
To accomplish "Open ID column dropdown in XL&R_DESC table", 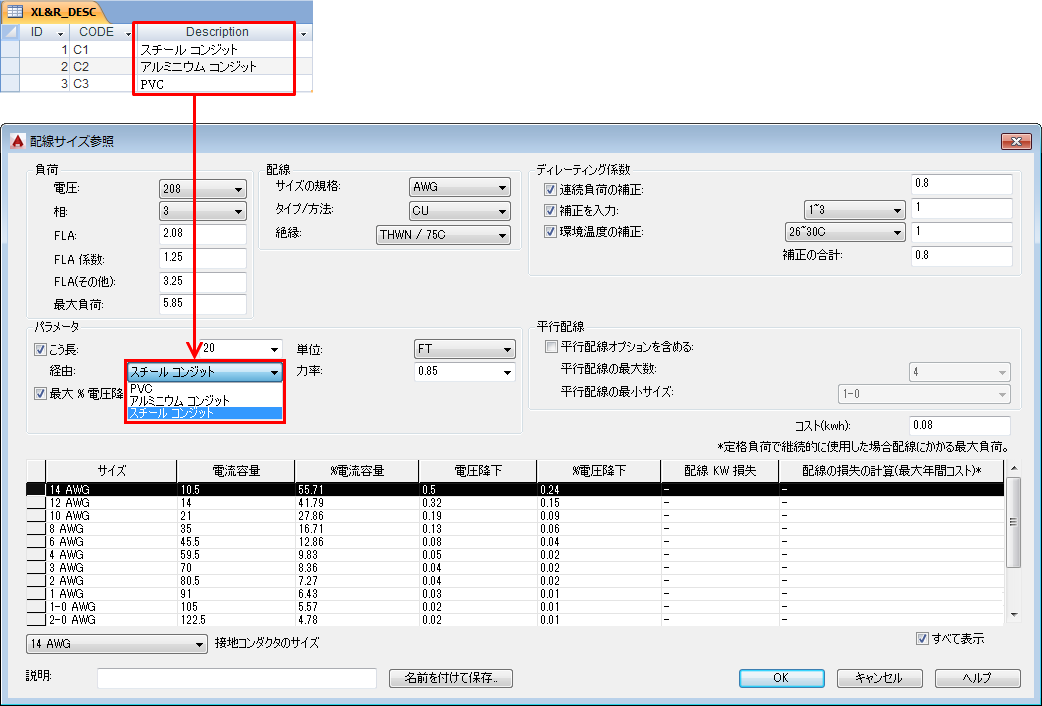I will tap(61, 32).
